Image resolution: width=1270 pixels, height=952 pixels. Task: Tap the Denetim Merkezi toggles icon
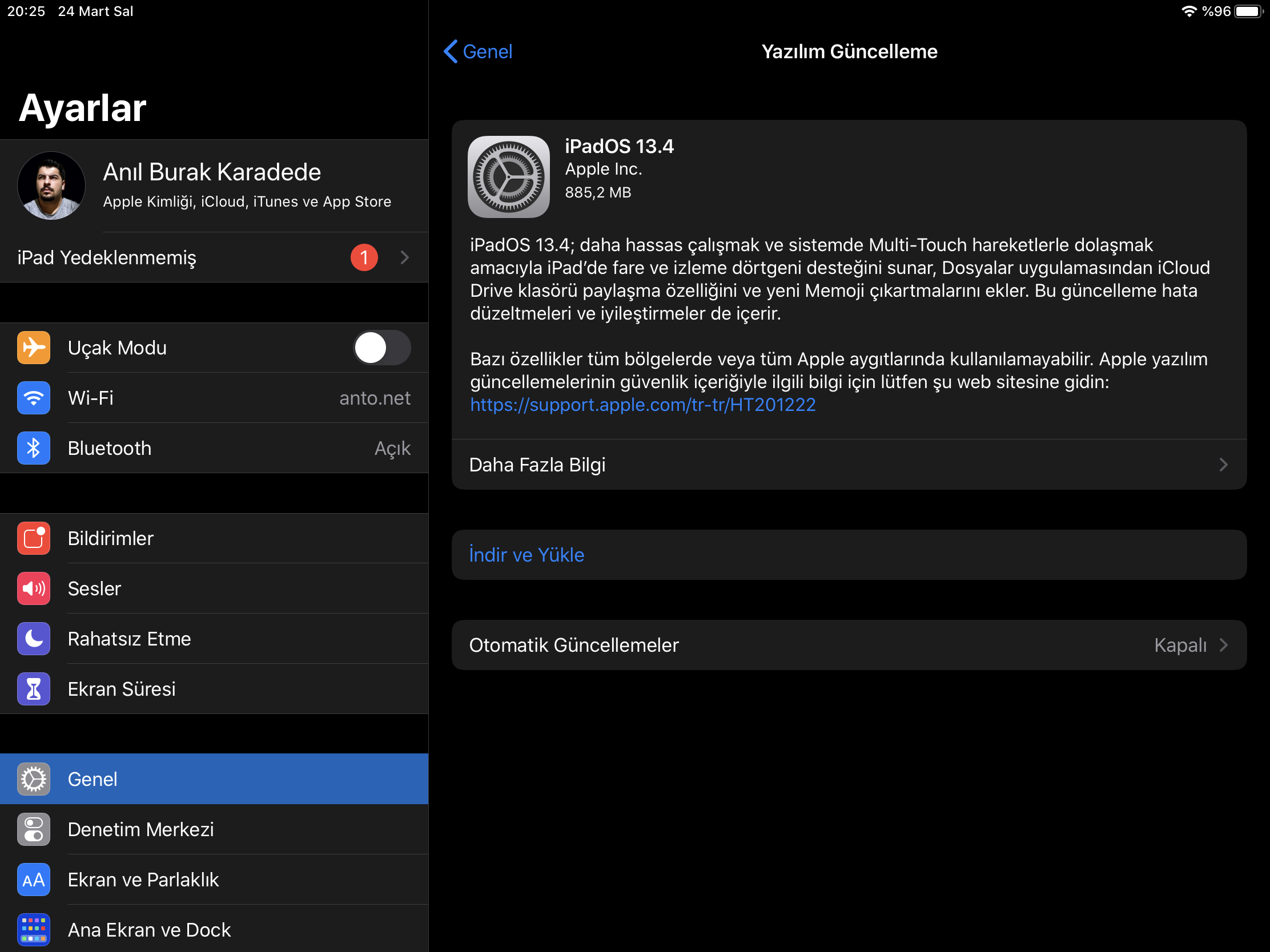click(33, 829)
